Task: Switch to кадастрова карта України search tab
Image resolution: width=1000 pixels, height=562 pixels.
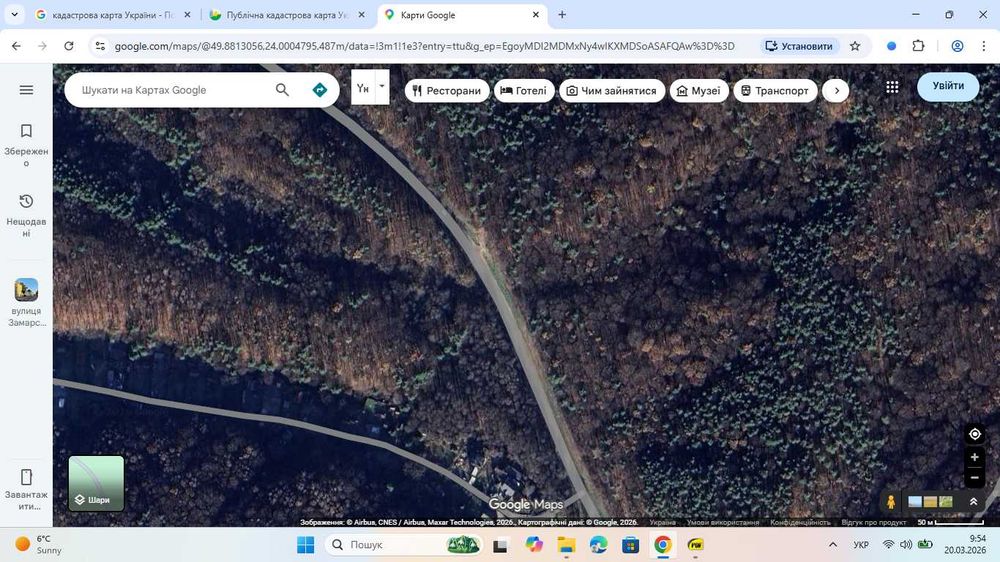Action: click(x=114, y=15)
